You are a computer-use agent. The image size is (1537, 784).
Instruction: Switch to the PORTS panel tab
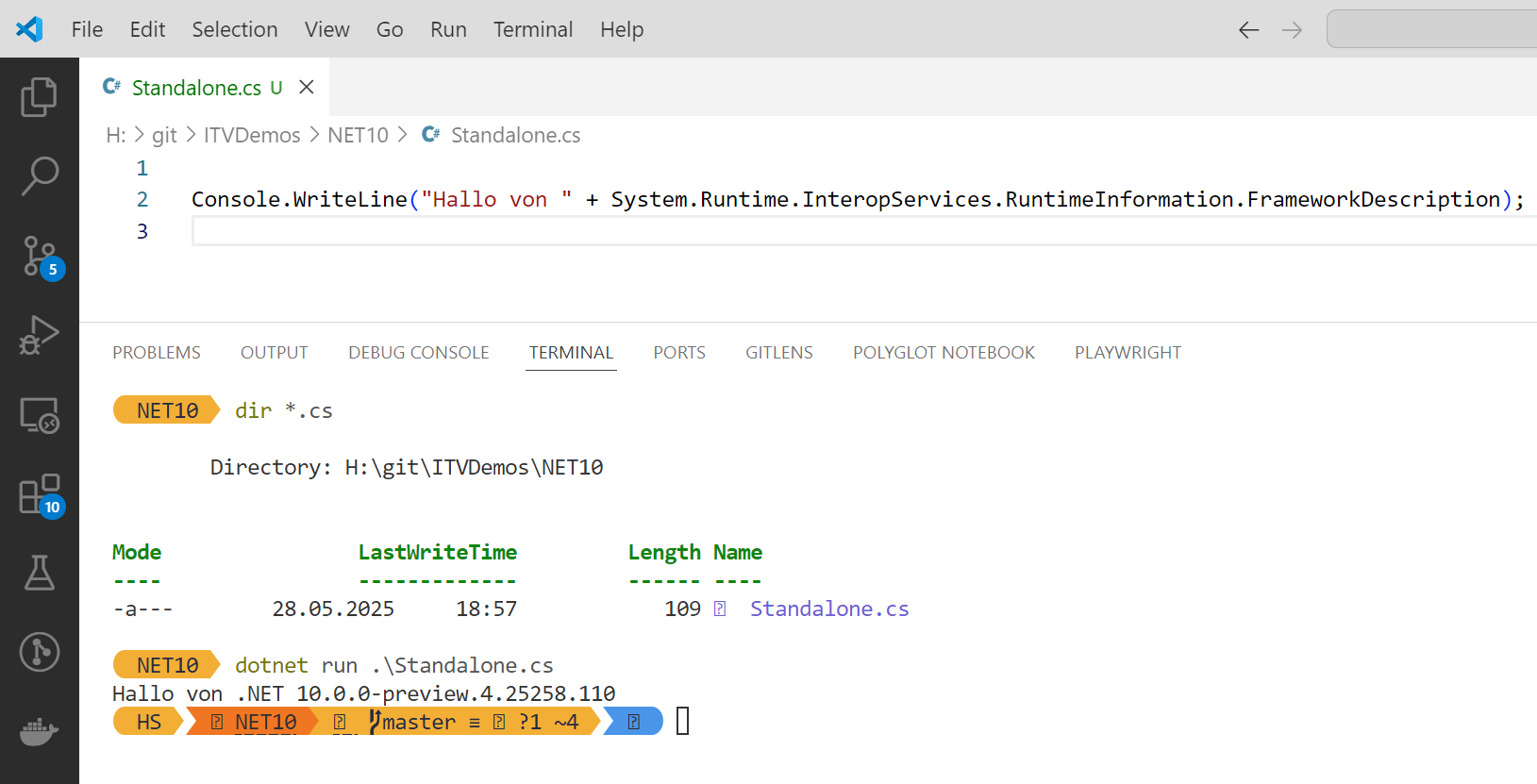tap(679, 352)
